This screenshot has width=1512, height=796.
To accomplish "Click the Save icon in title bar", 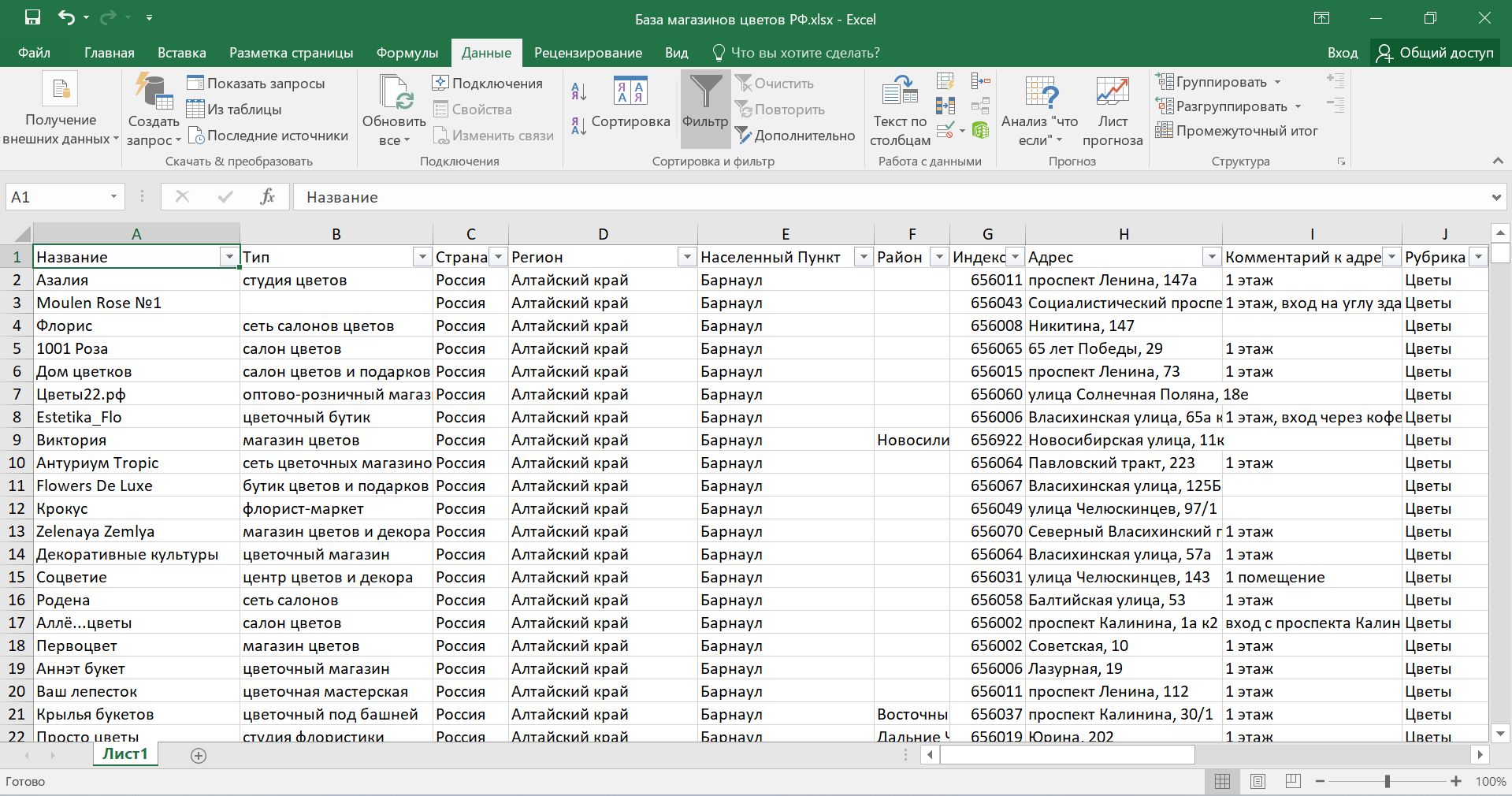I will point(32,18).
